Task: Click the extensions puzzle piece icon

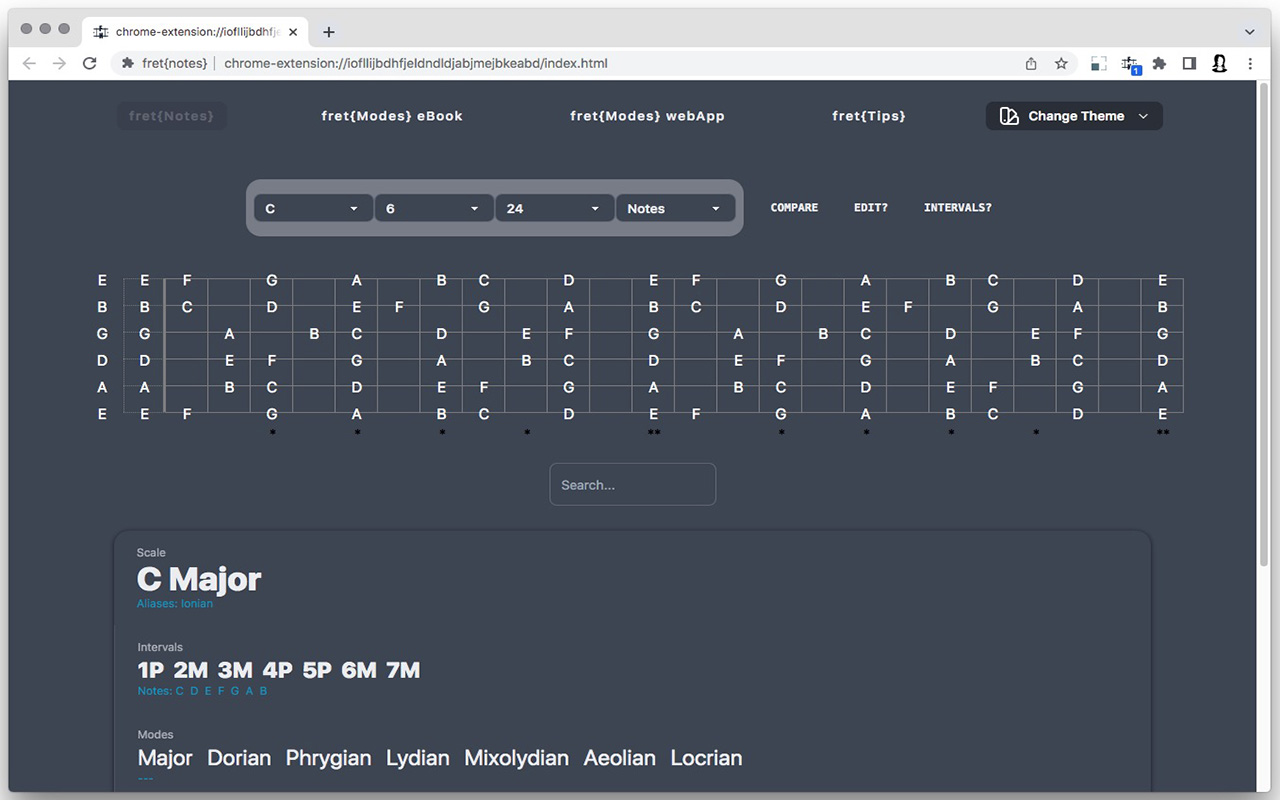Action: (1159, 63)
